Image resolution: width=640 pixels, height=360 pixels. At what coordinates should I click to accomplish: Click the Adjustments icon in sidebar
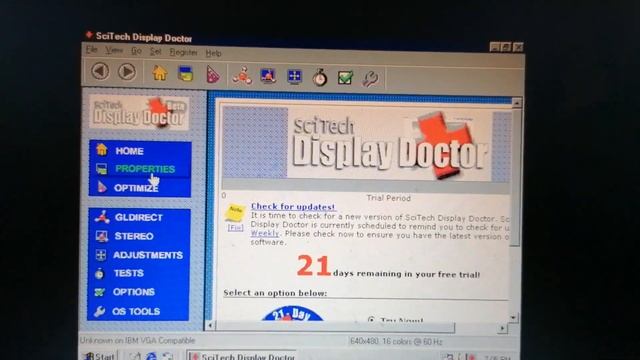(x=101, y=255)
